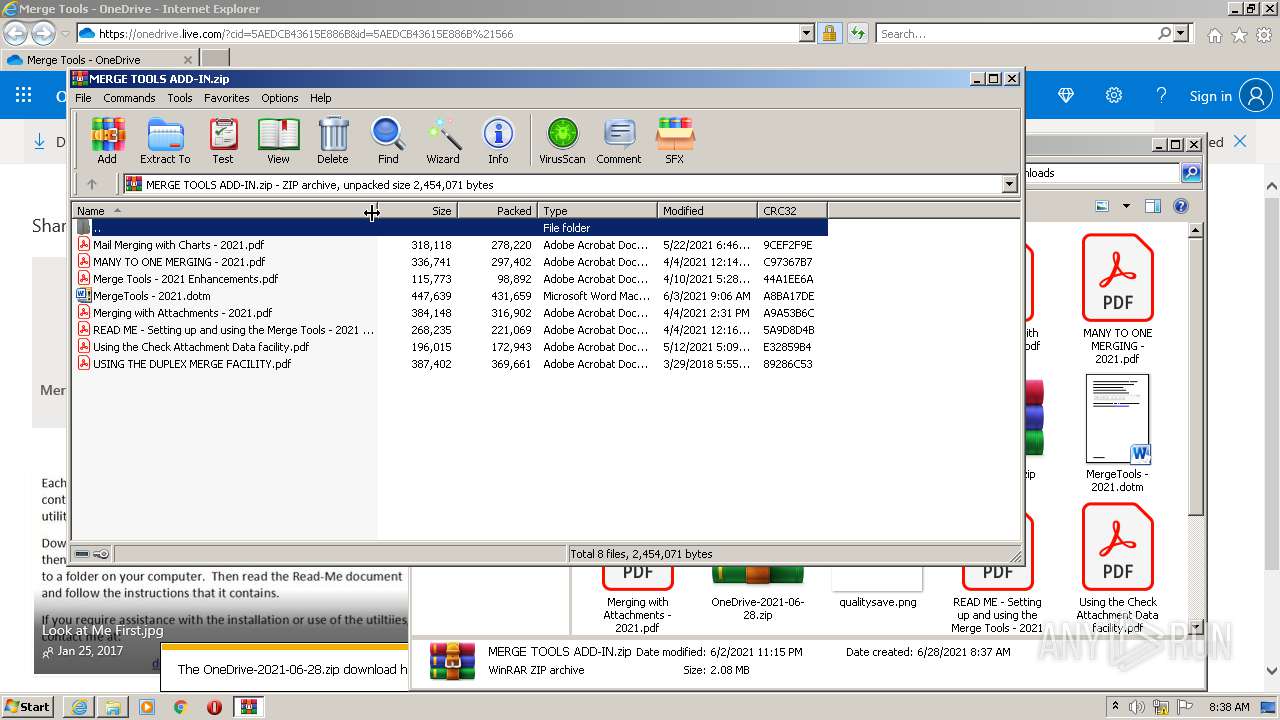Click the Merge Tools - OneDrive browser tab
The width and height of the screenshot is (1280, 720).
100,59
